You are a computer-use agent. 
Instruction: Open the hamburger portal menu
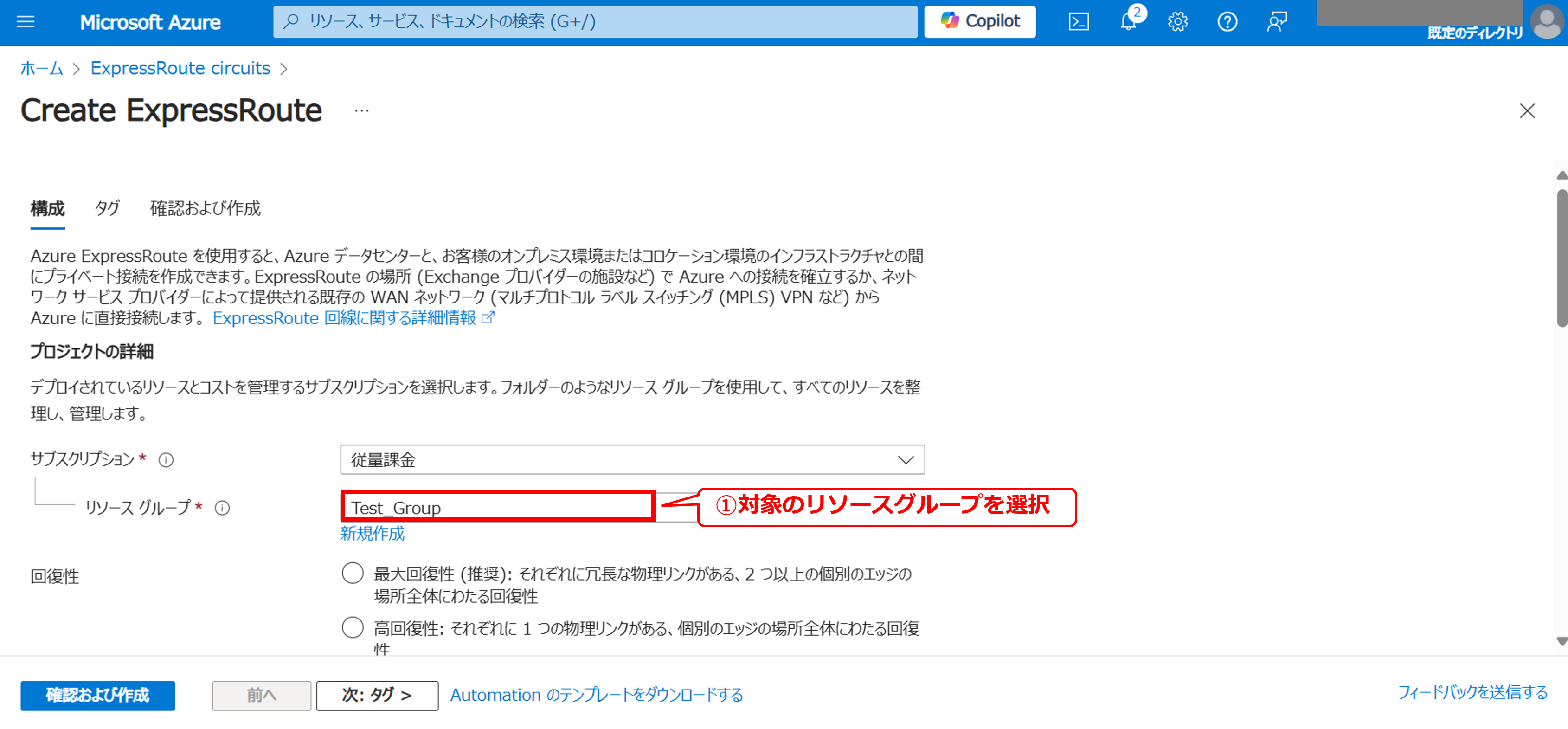[26, 22]
